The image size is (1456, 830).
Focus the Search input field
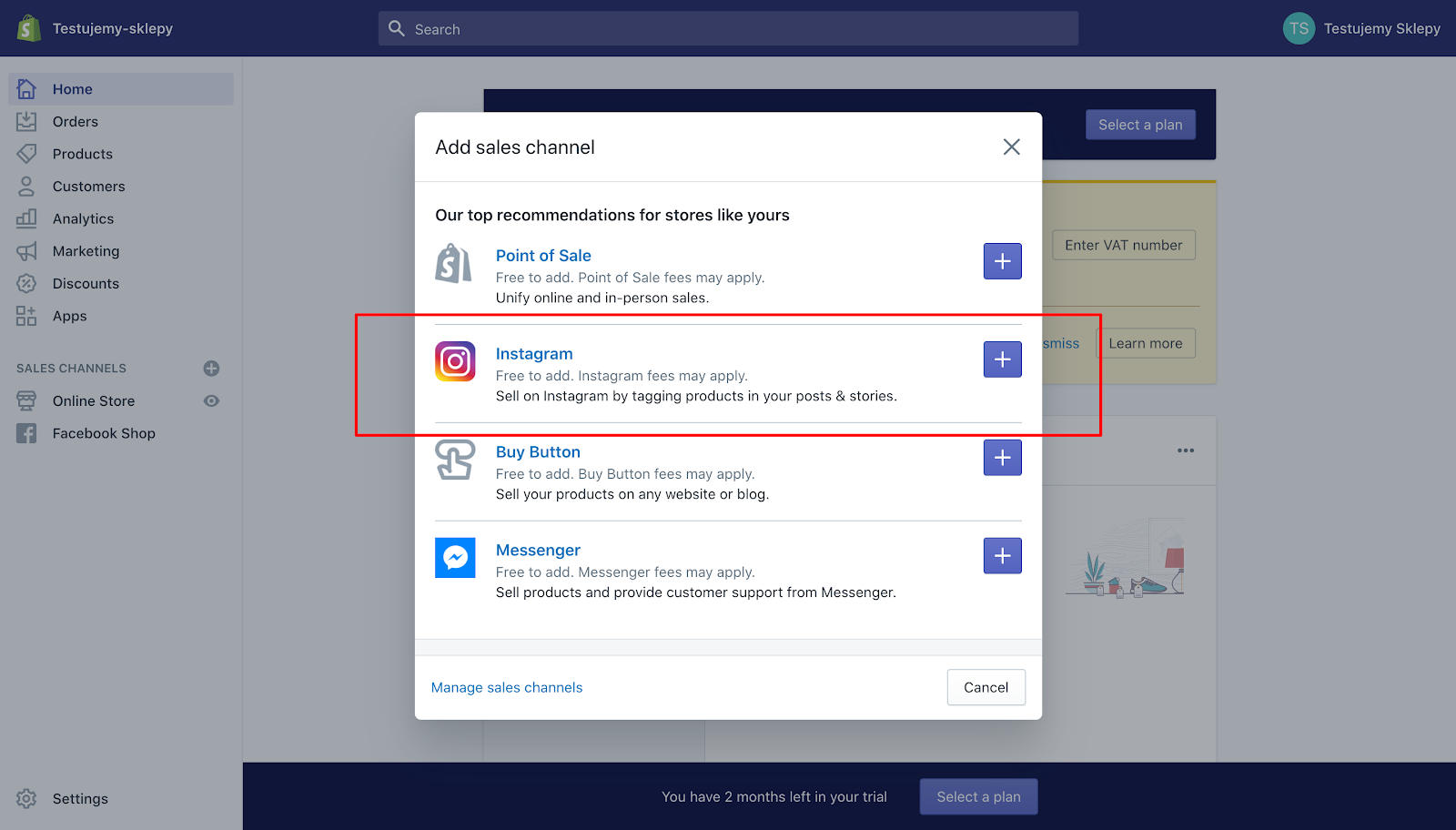pyautogui.click(x=728, y=28)
